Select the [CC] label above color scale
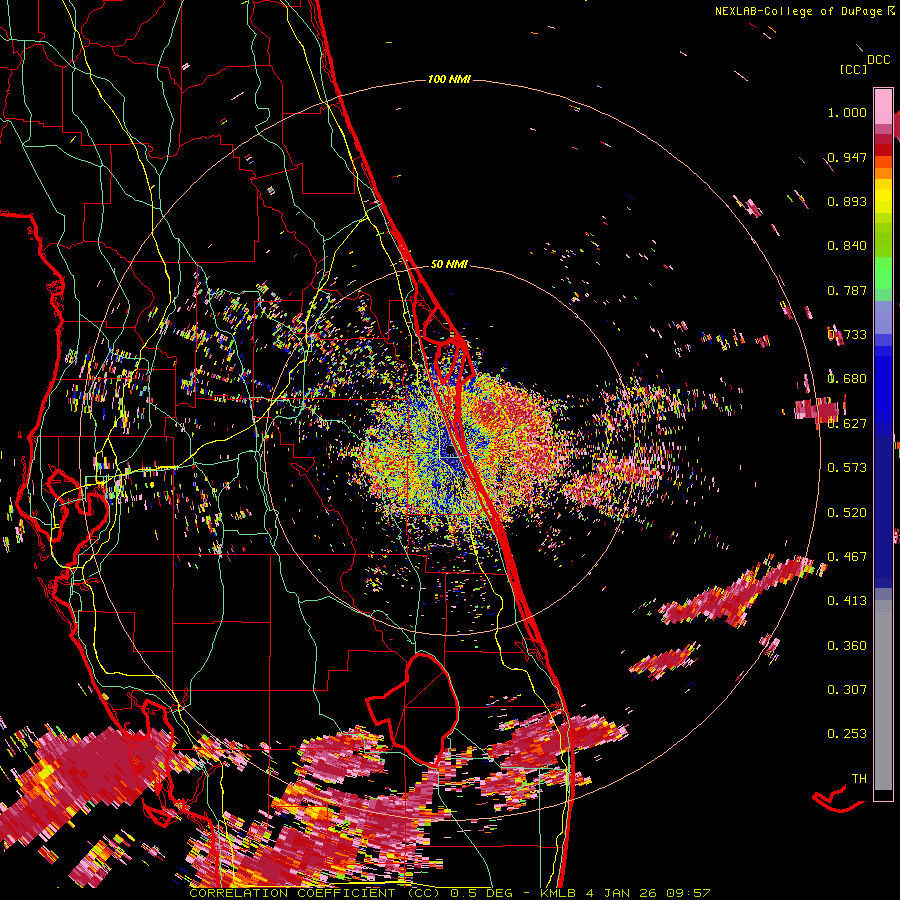 (x=853, y=69)
